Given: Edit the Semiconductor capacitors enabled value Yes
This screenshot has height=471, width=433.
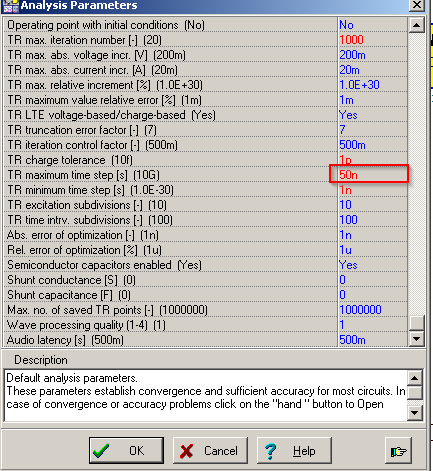Looking at the screenshot, I should coord(372,265).
